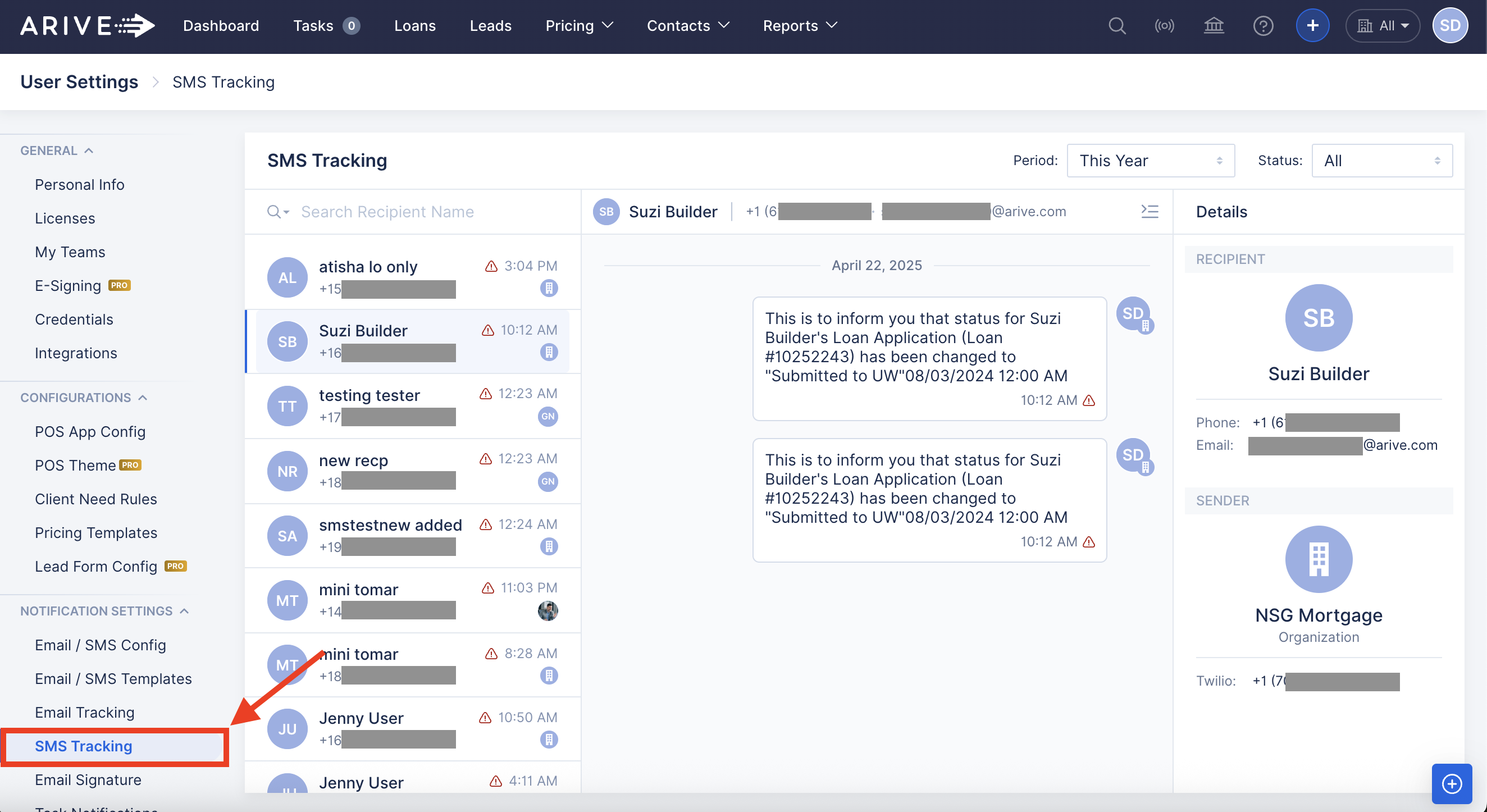The height and width of the screenshot is (812, 1487).
Task: Go to the Loans tab
Action: click(414, 26)
